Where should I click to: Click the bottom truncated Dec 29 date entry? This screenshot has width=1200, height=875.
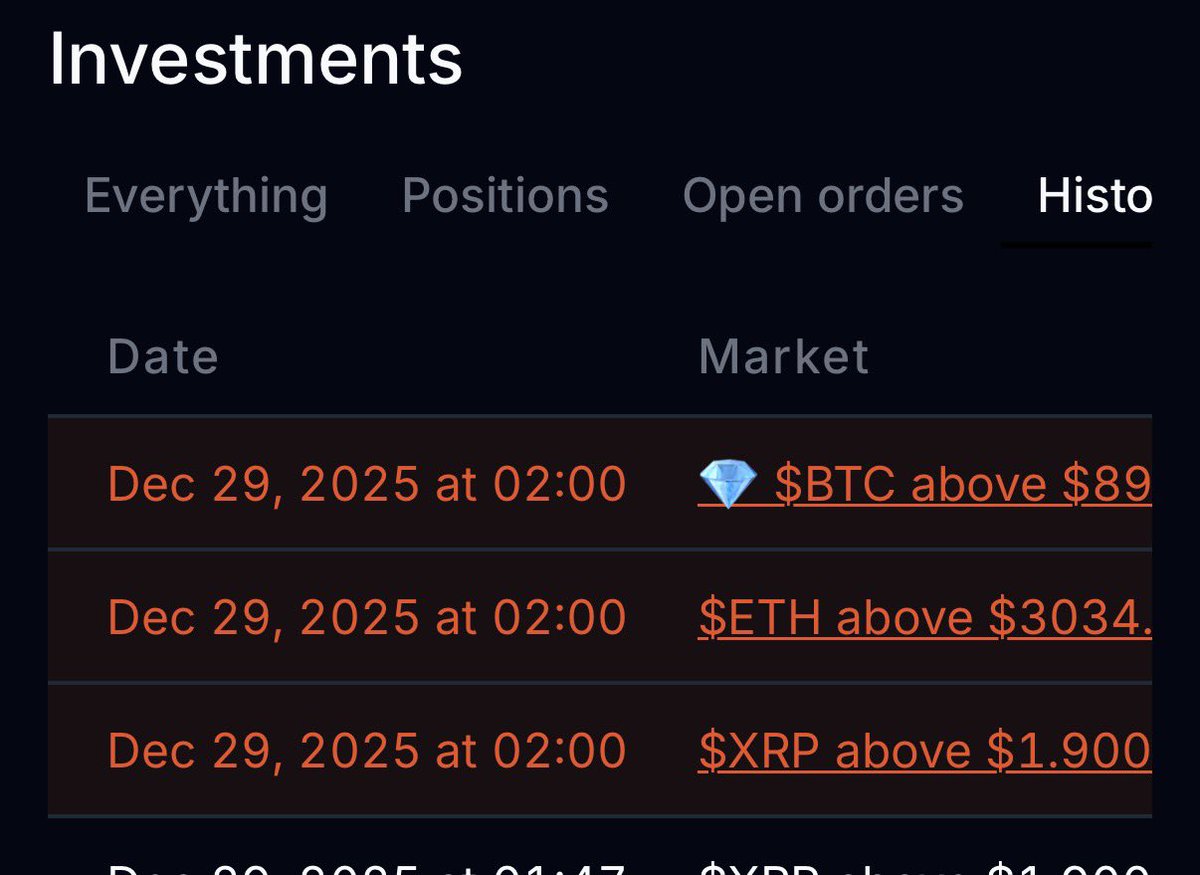click(x=368, y=862)
